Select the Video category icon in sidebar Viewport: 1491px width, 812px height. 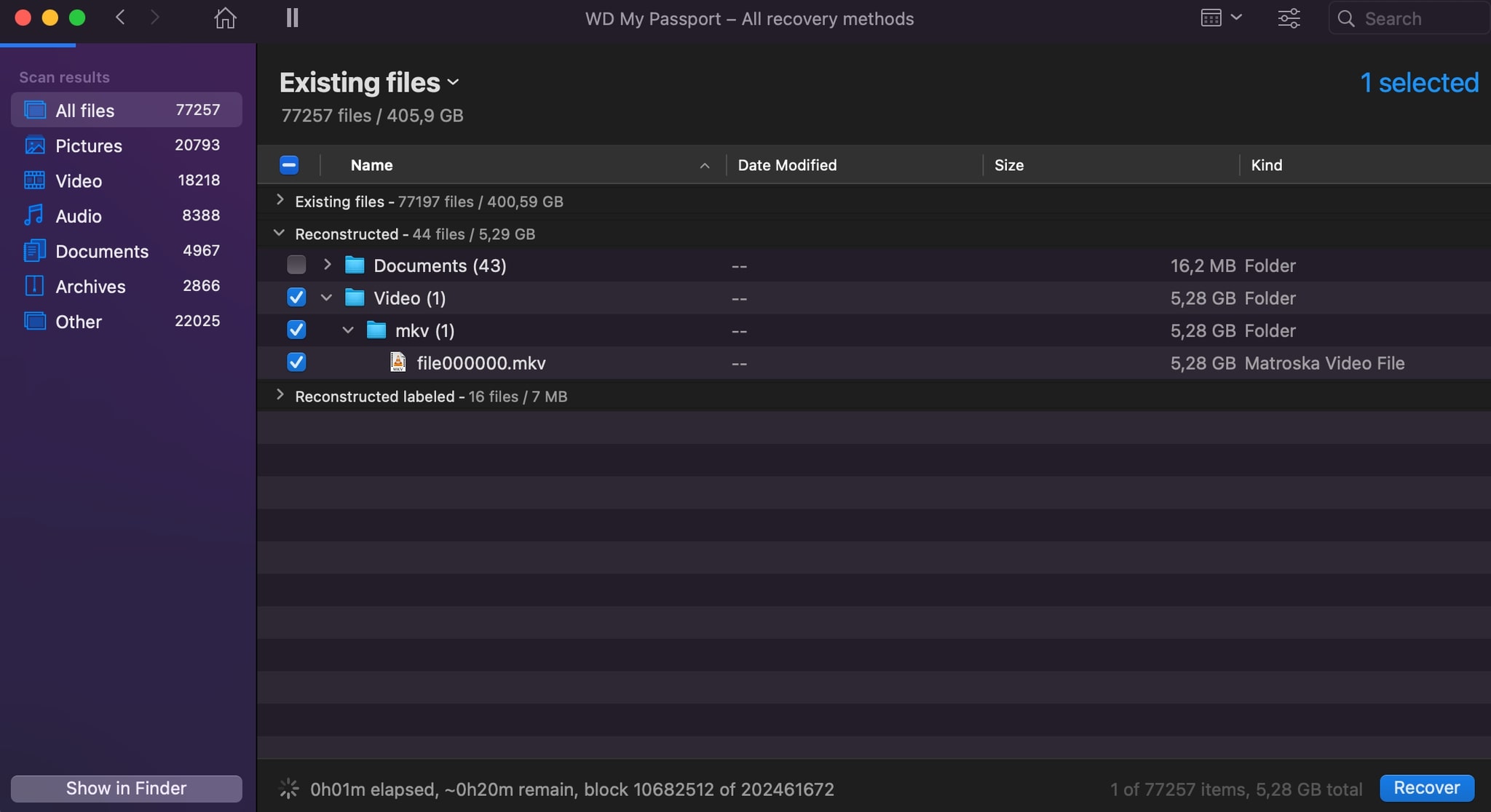click(x=34, y=181)
